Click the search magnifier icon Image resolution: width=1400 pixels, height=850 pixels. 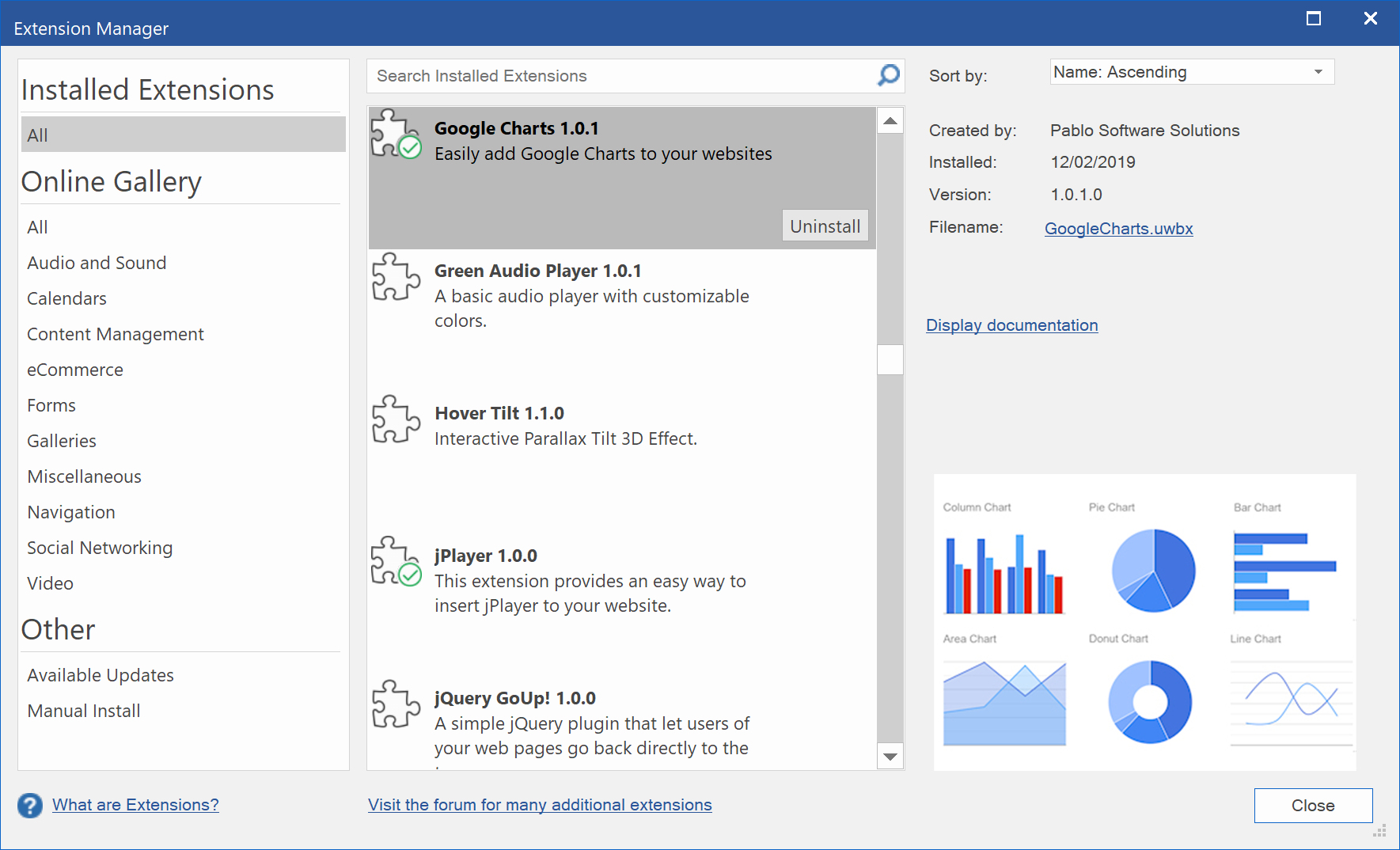888,75
